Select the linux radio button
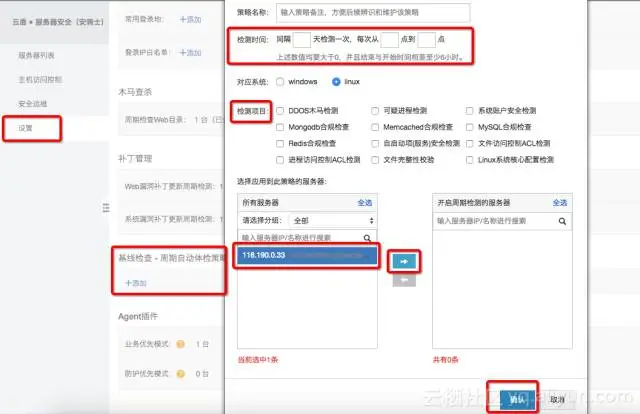 [x=336, y=82]
